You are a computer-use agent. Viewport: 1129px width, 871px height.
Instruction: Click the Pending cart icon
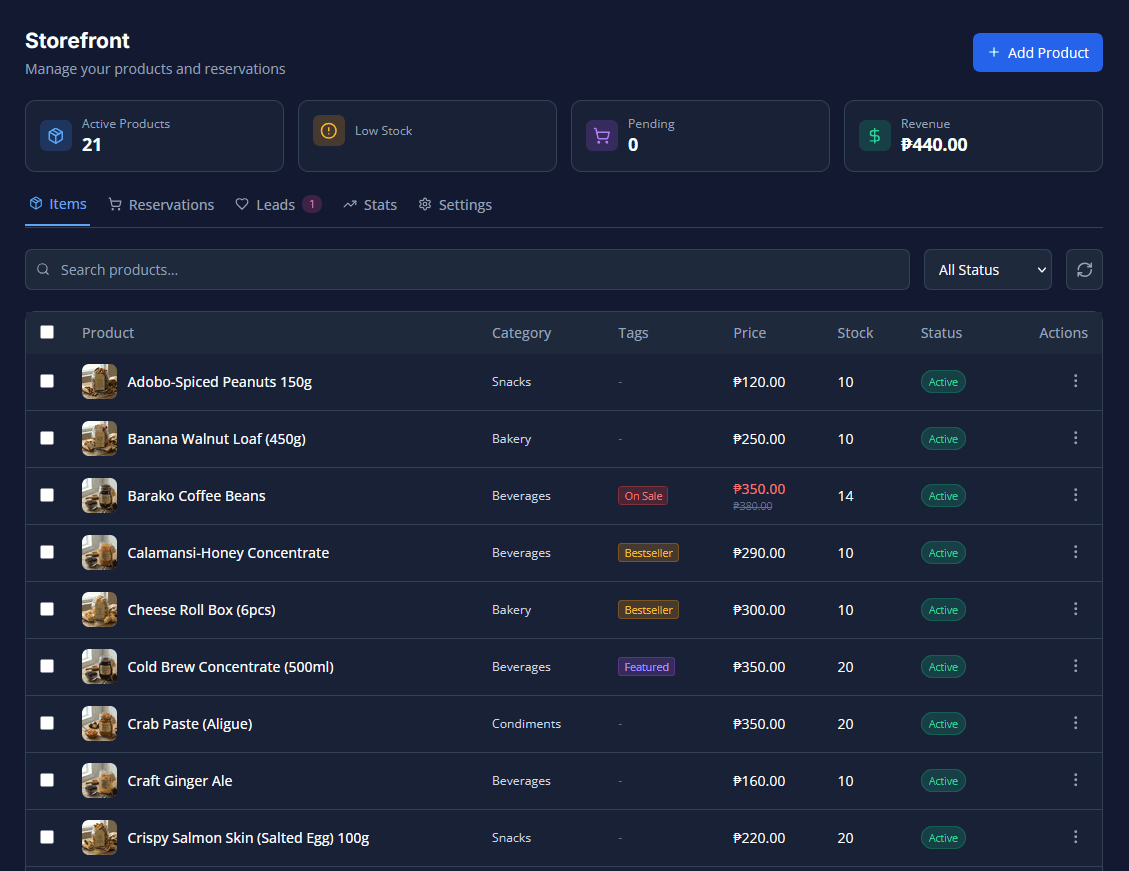[x=602, y=136]
